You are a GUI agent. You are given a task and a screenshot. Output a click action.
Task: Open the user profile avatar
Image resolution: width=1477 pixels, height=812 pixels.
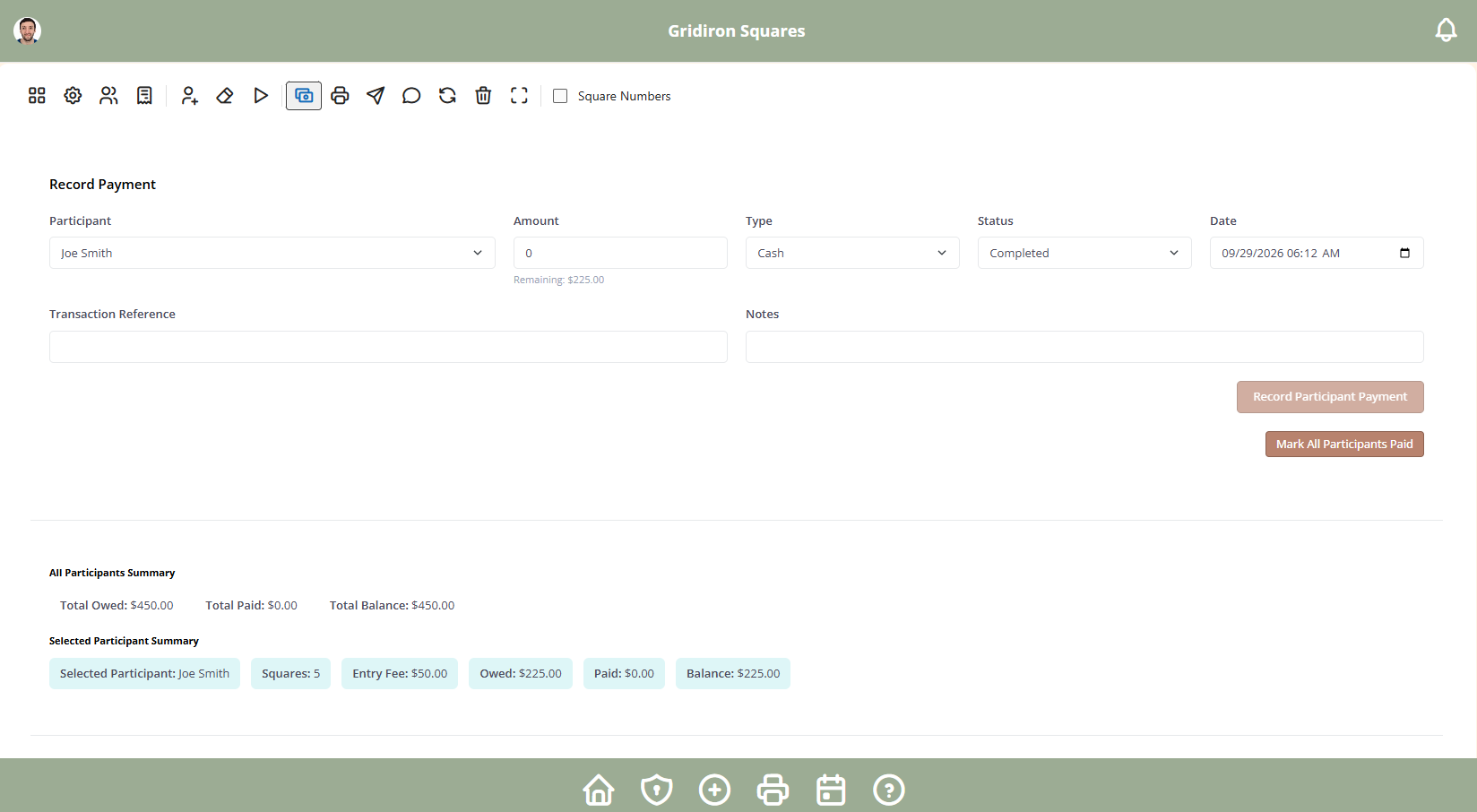click(x=28, y=30)
